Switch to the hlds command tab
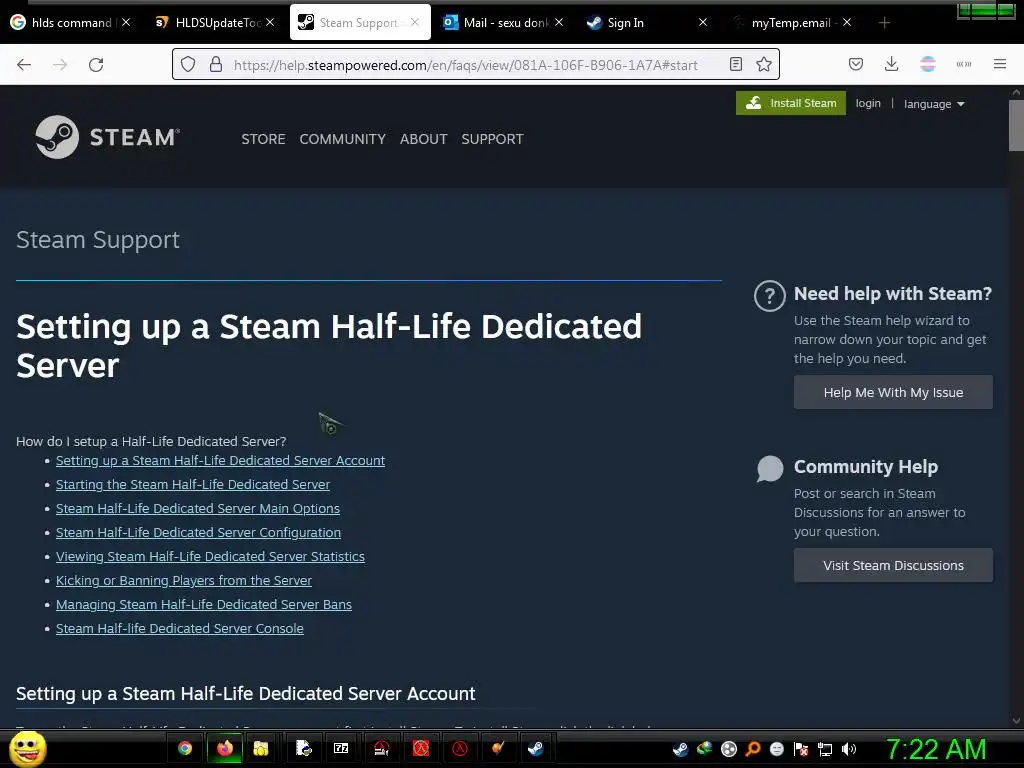This screenshot has height=768, width=1024. pos(71,23)
